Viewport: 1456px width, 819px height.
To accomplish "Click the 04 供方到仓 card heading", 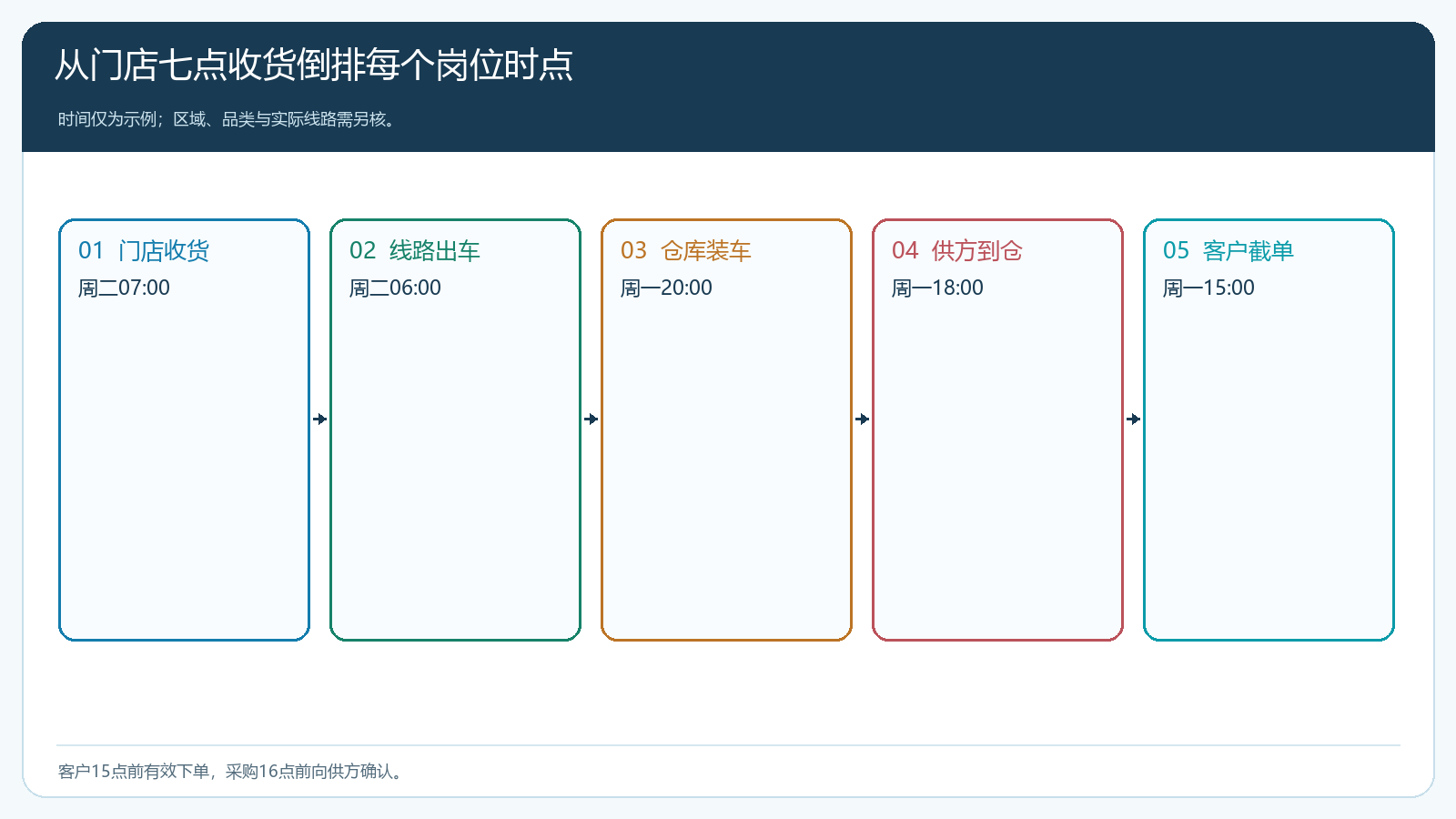I will (957, 250).
